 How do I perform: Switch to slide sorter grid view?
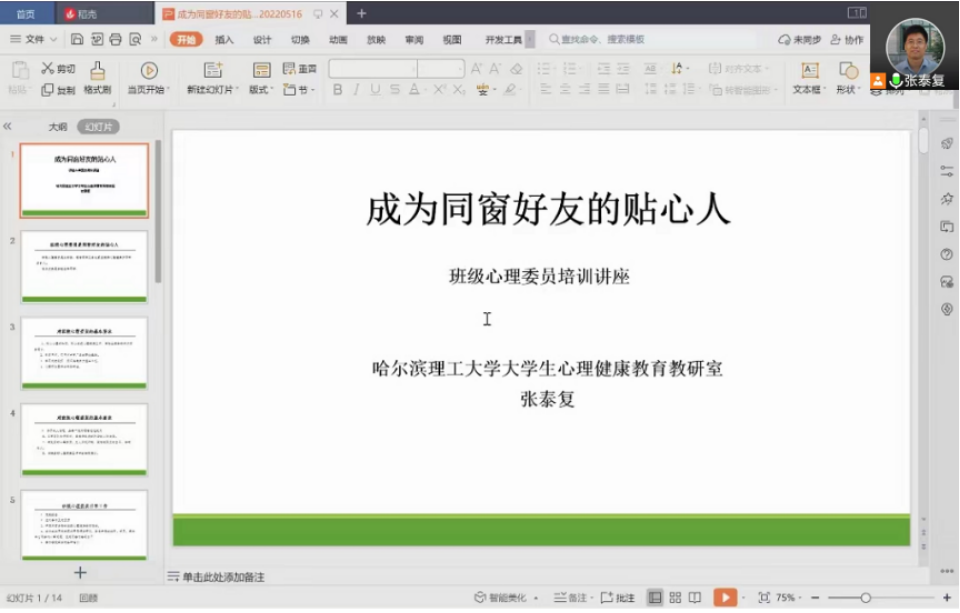pos(675,598)
